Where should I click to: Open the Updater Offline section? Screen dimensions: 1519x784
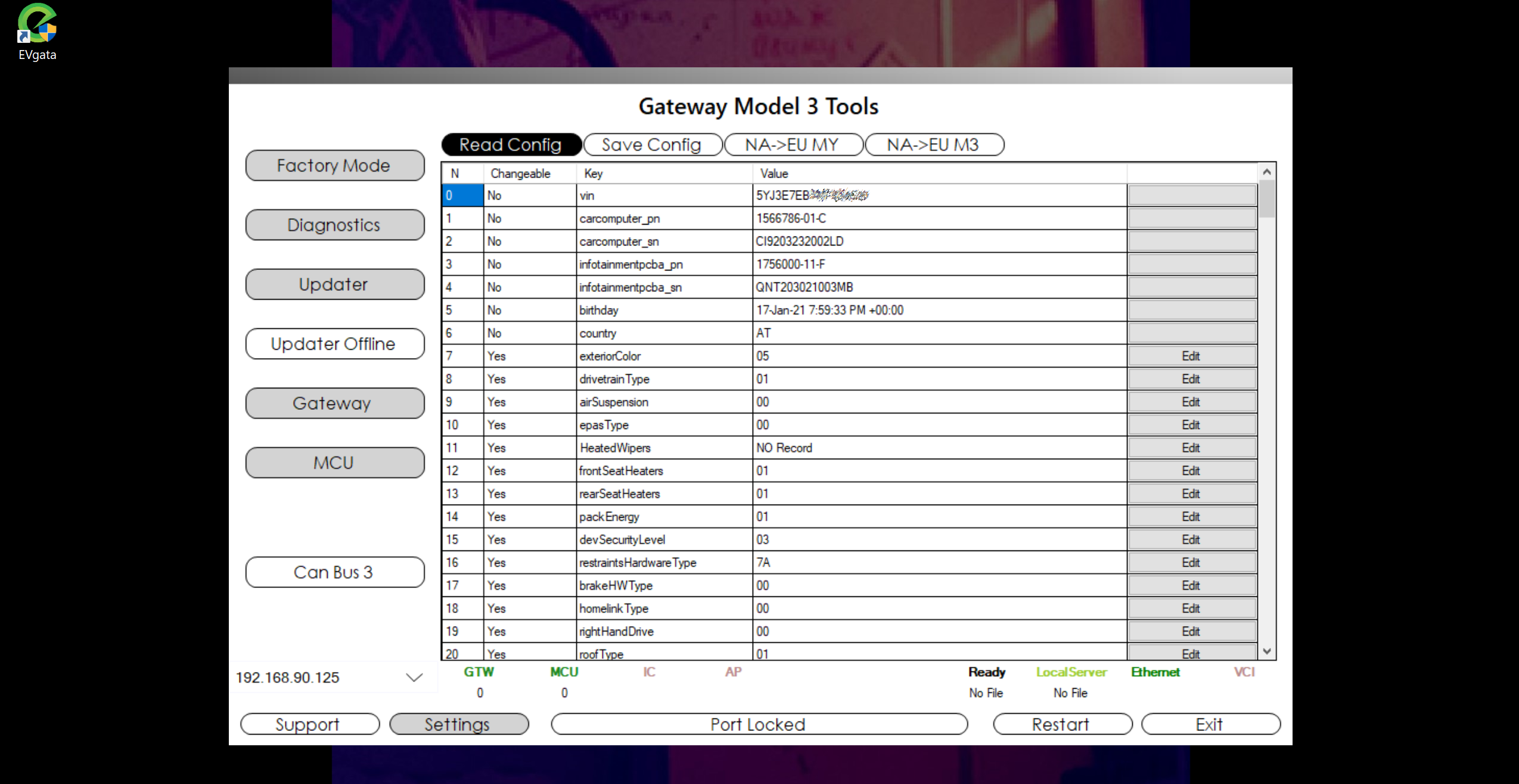tap(334, 344)
